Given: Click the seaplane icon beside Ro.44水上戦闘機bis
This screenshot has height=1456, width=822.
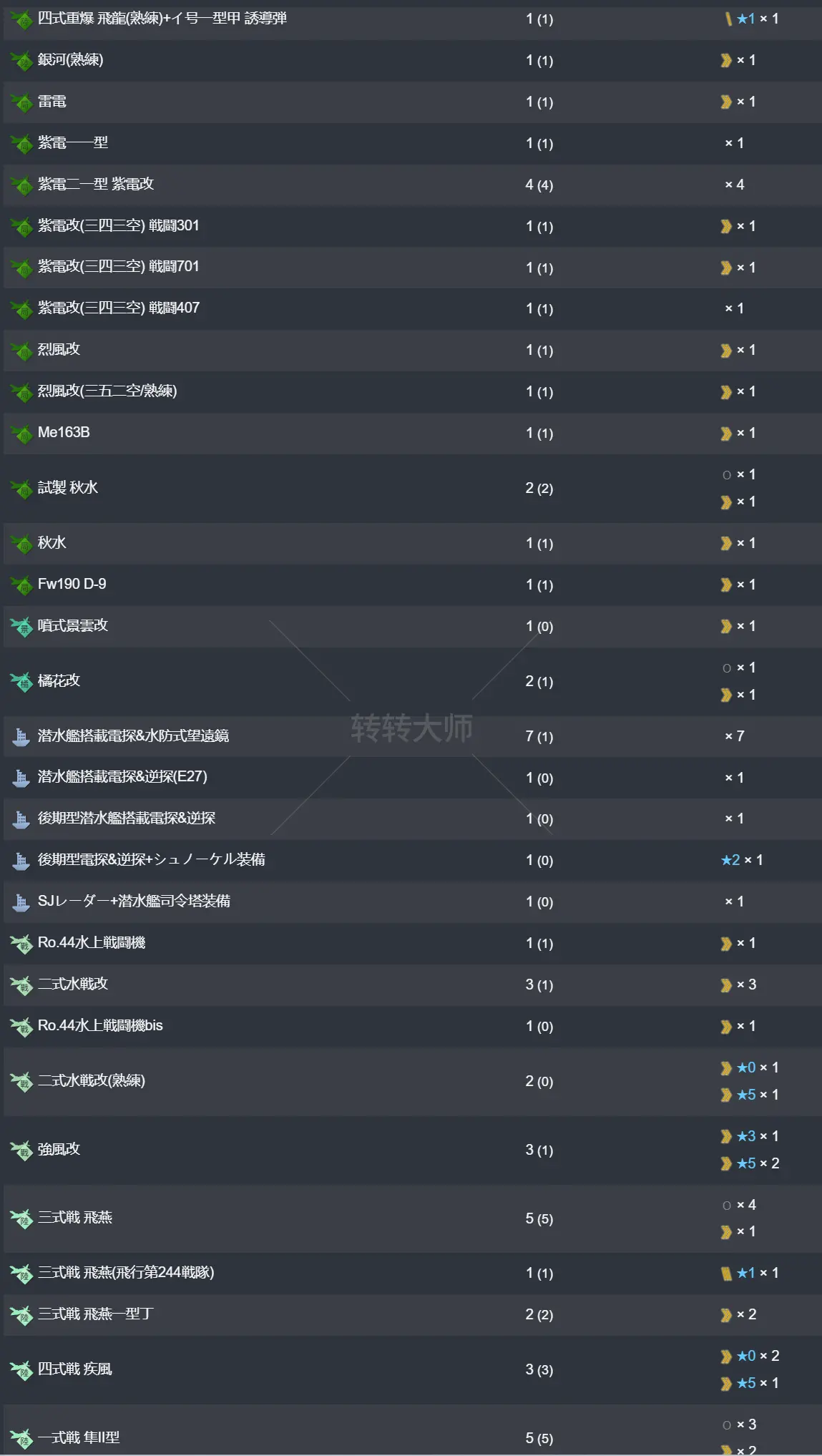Looking at the screenshot, I should pos(22,1026).
